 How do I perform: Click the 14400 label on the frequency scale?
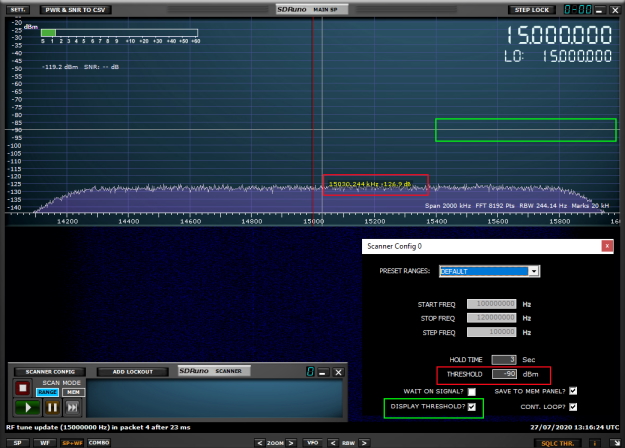129,221
